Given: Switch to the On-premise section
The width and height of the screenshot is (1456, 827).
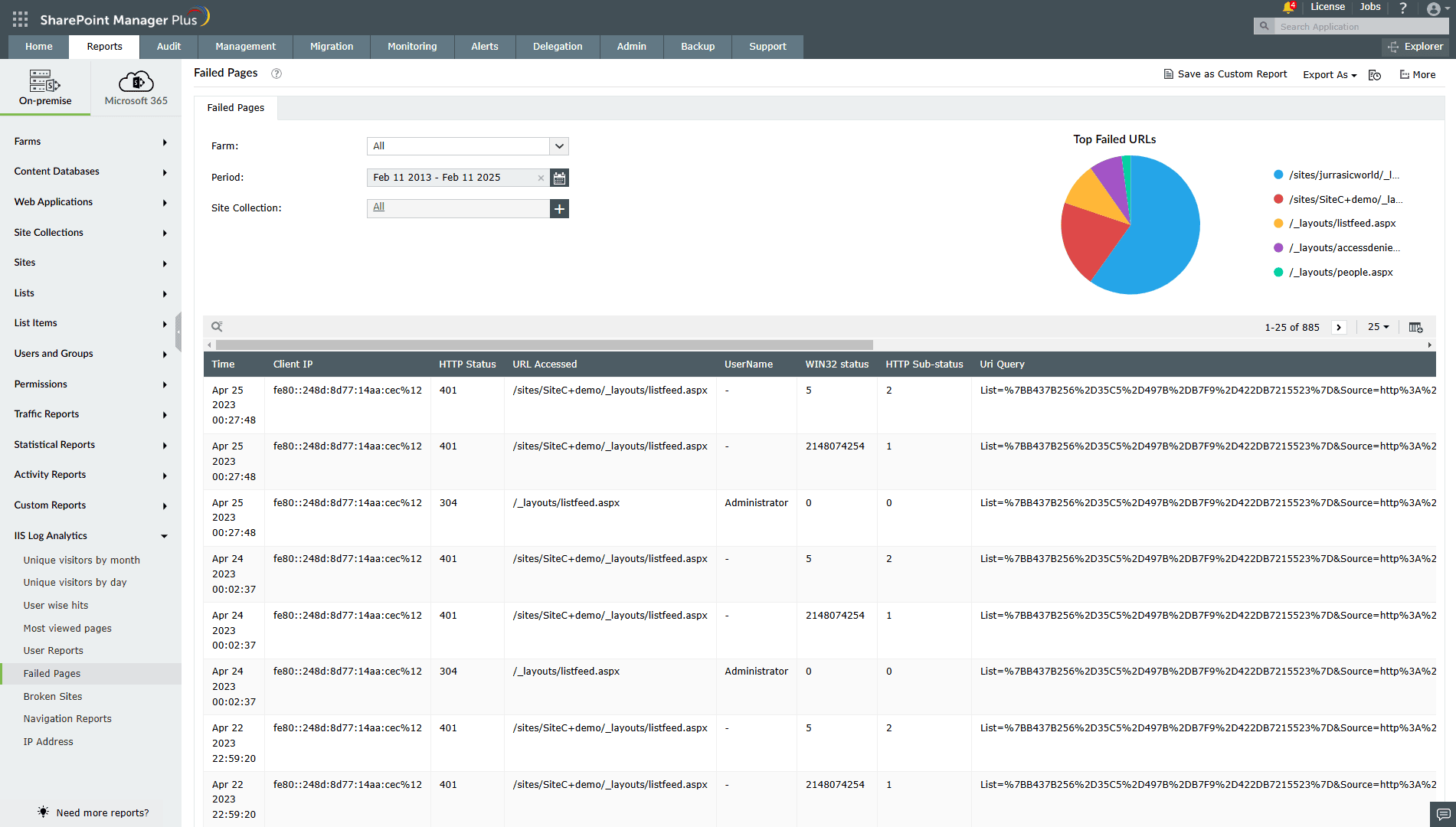Looking at the screenshot, I should point(45,88).
